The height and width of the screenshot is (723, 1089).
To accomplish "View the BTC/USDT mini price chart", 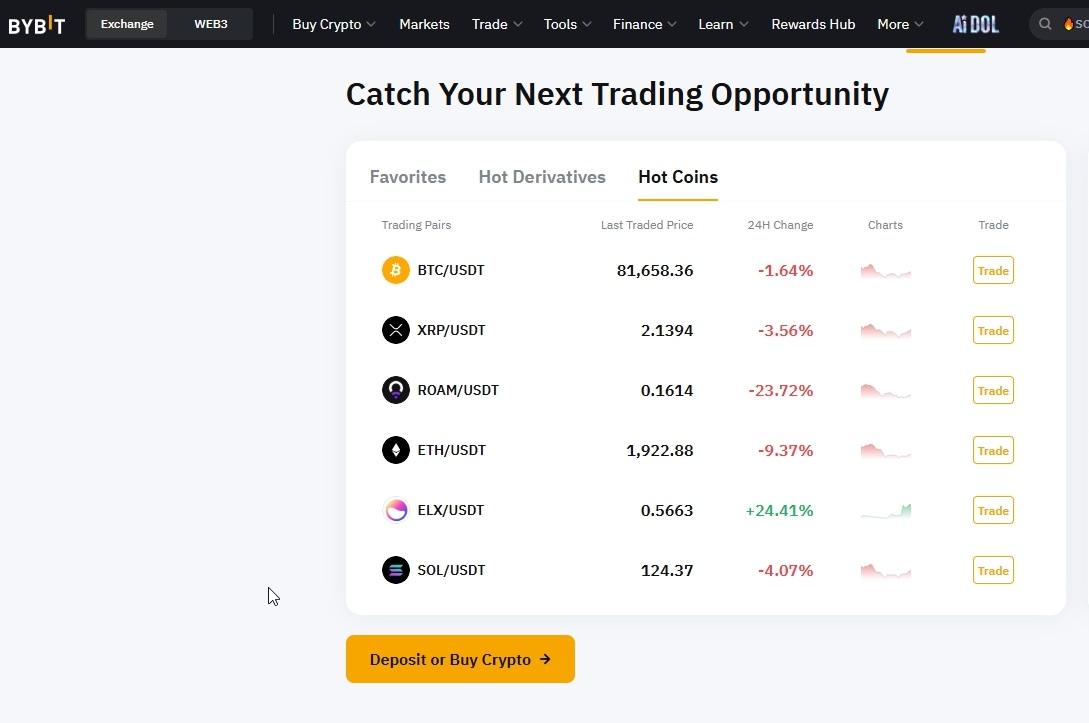I will [885, 271].
